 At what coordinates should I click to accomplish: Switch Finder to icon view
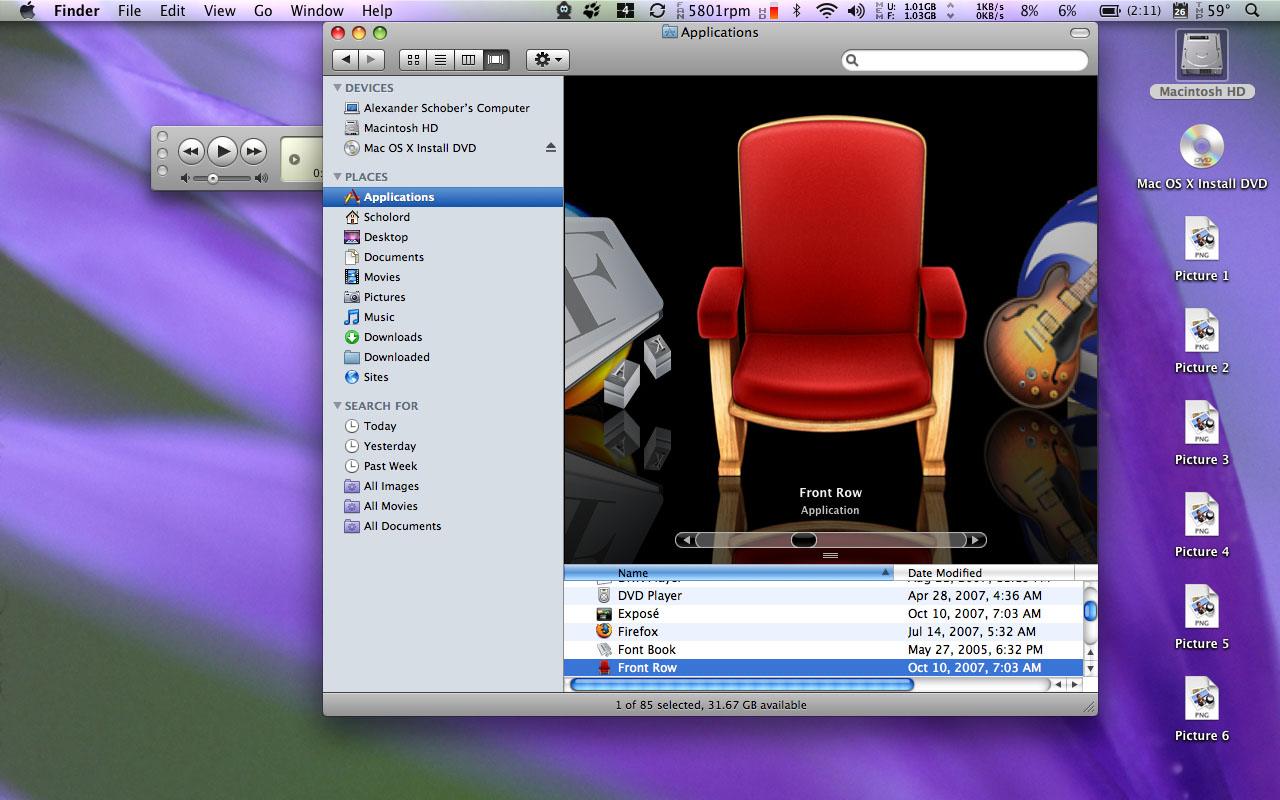click(413, 60)
